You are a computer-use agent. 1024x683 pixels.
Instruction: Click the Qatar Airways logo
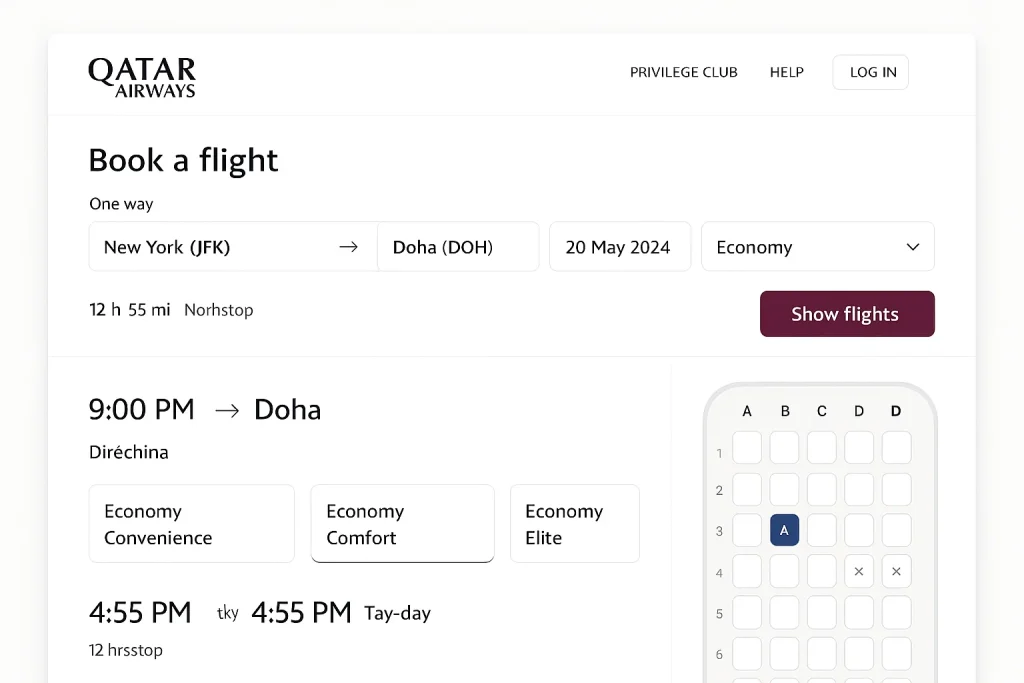(x=142, y=77)
